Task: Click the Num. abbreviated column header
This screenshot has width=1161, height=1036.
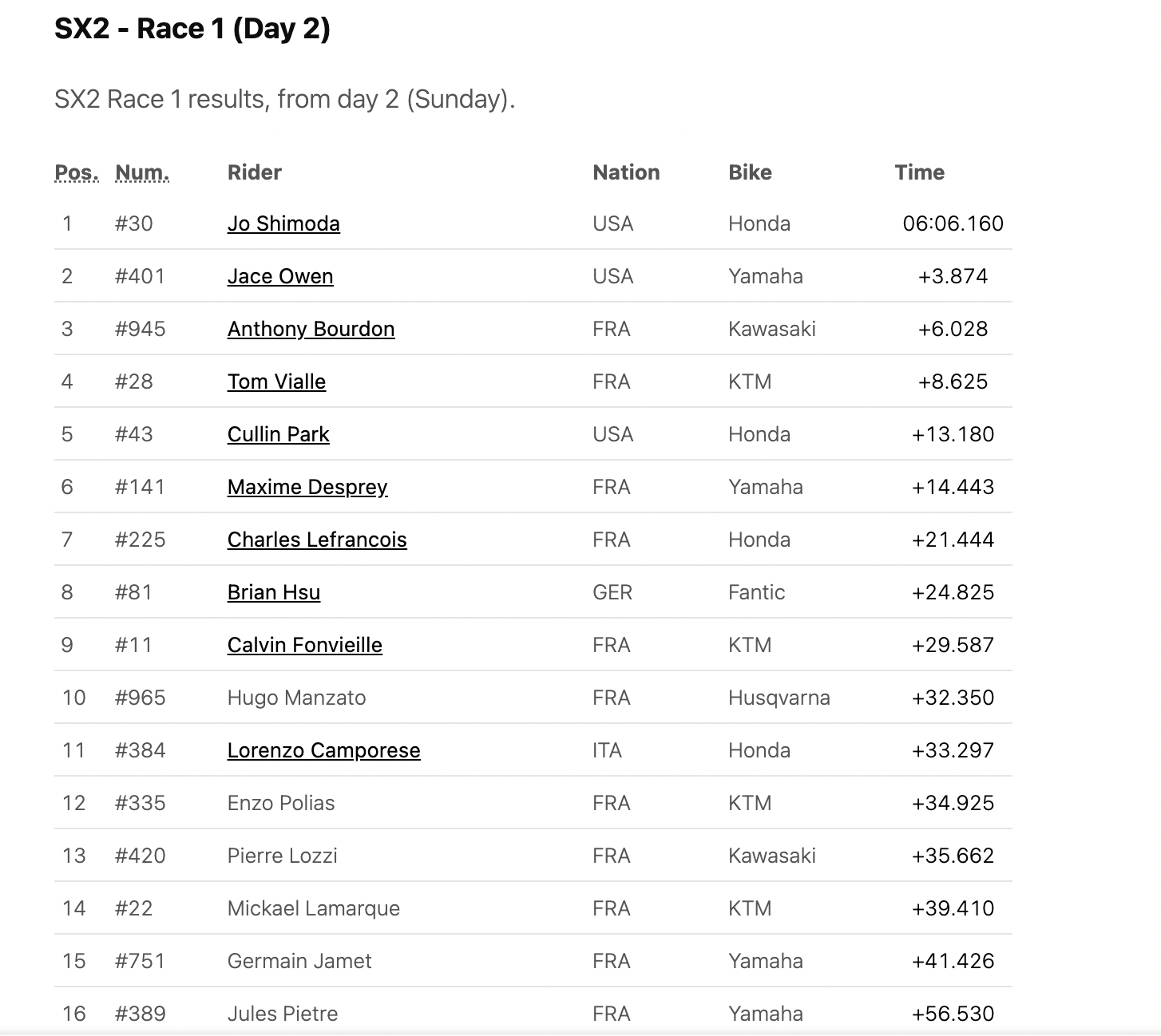Action: (x=142, y=172)
